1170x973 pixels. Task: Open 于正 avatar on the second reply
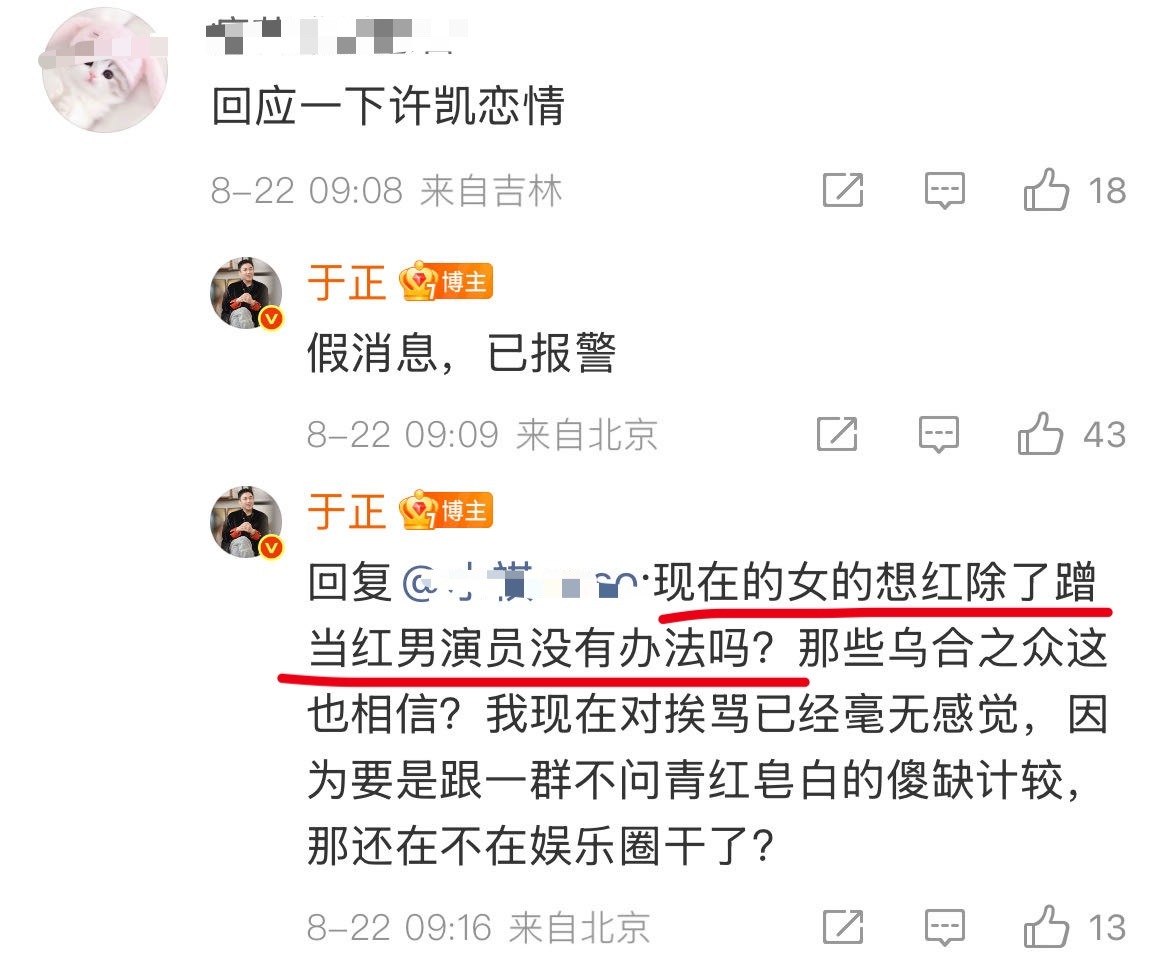coord(246,522)
